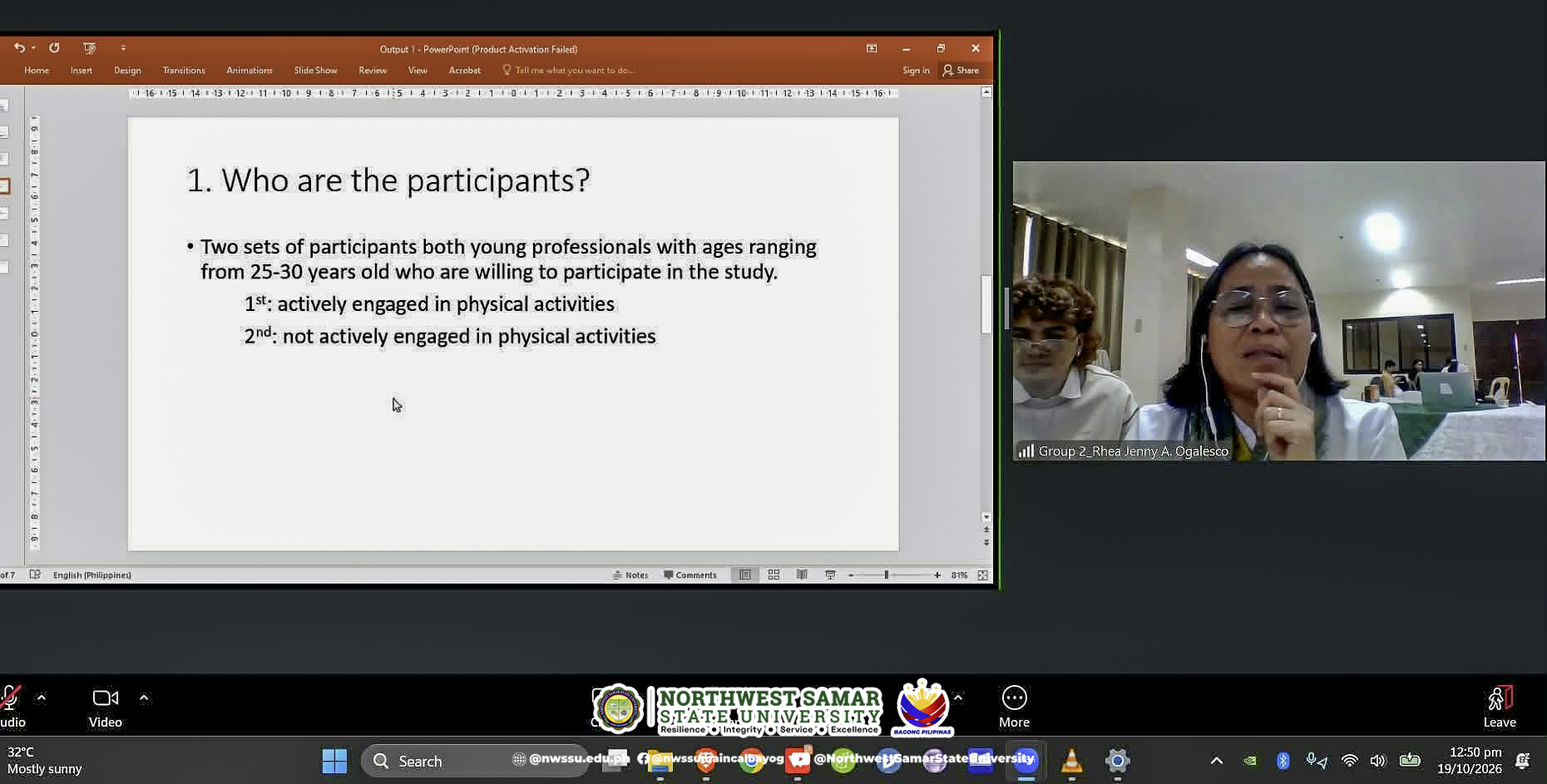This screenshot has height=784, width=1547.
Task: Click the Share button in PowerPoint
Action: point(961,71)
